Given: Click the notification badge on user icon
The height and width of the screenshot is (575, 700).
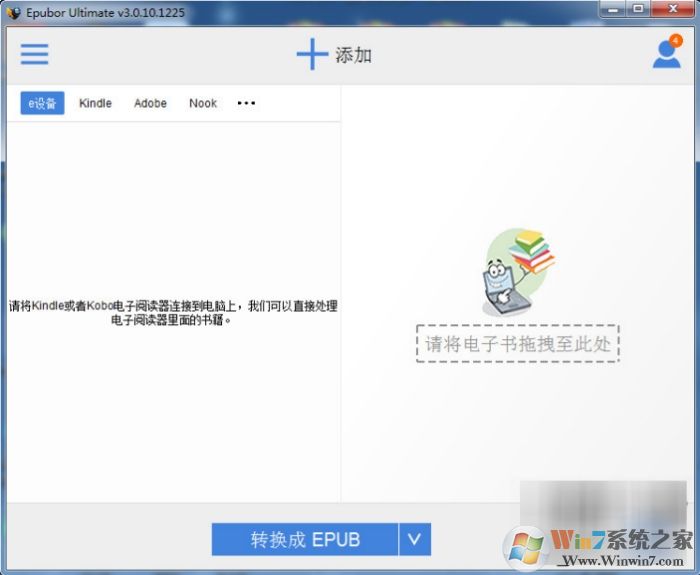Looking at the screenshot, I should click(676, 41).
